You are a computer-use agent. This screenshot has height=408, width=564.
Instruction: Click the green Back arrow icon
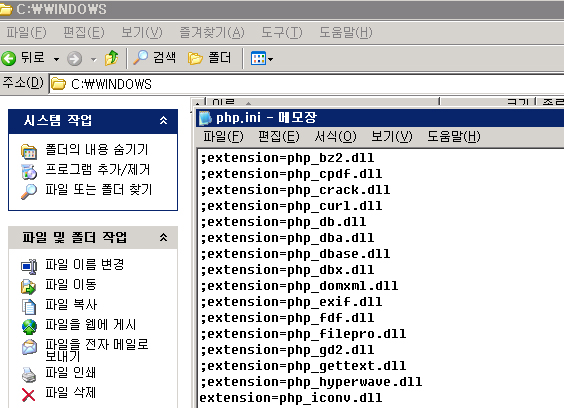click(x=9, y=58)
